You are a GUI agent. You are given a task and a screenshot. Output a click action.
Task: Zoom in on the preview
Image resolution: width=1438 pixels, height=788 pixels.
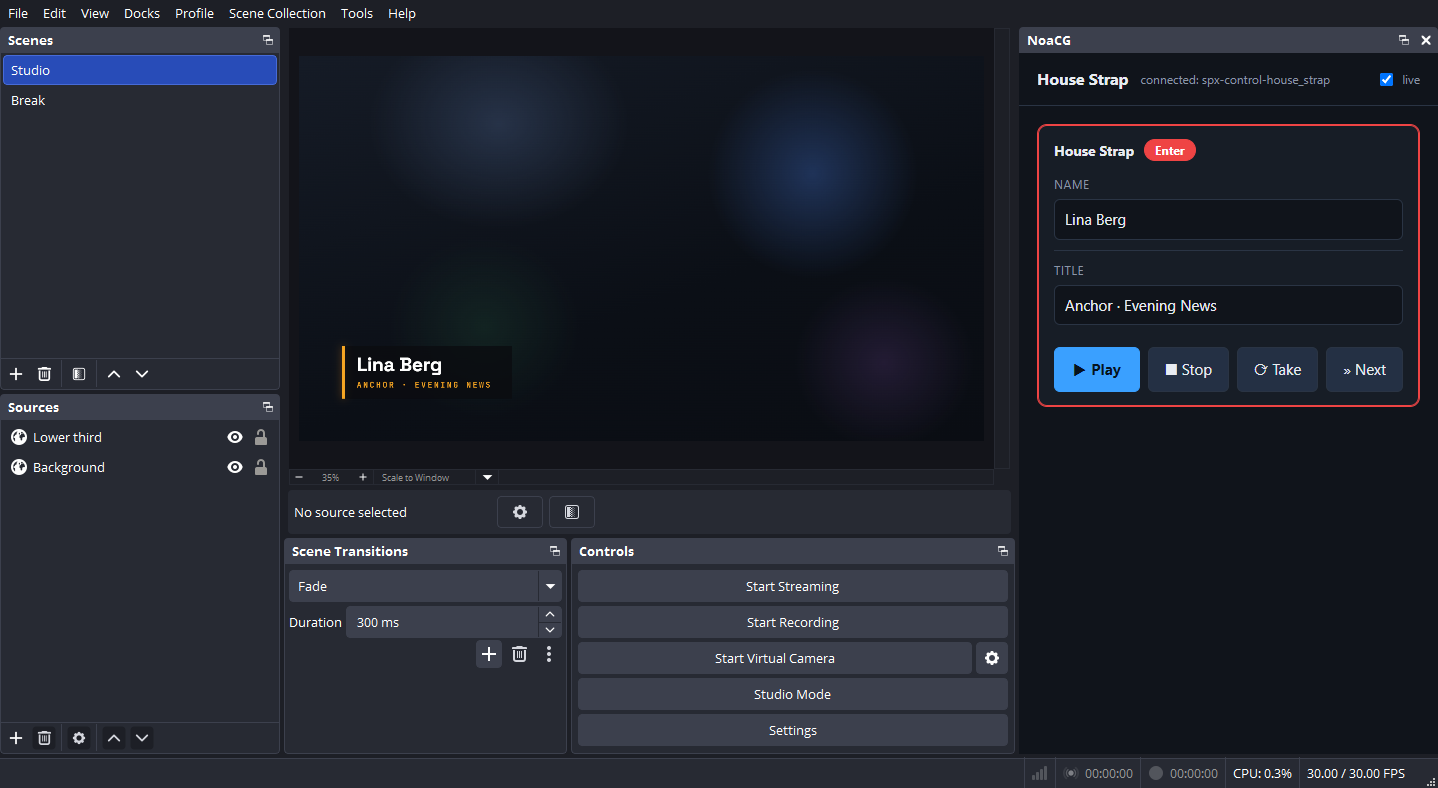point(362,477)
